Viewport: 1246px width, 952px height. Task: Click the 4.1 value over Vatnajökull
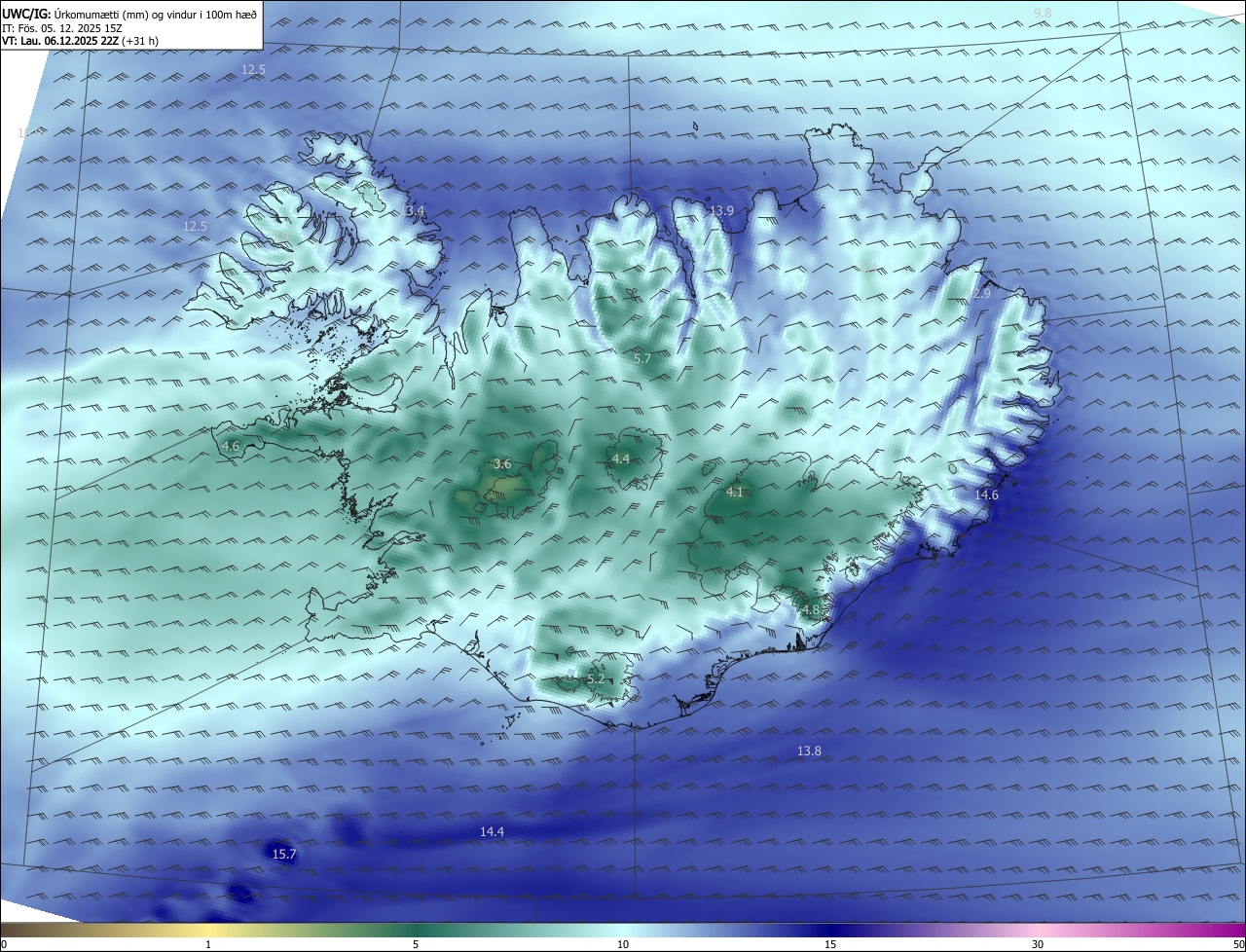pos(735,493)
